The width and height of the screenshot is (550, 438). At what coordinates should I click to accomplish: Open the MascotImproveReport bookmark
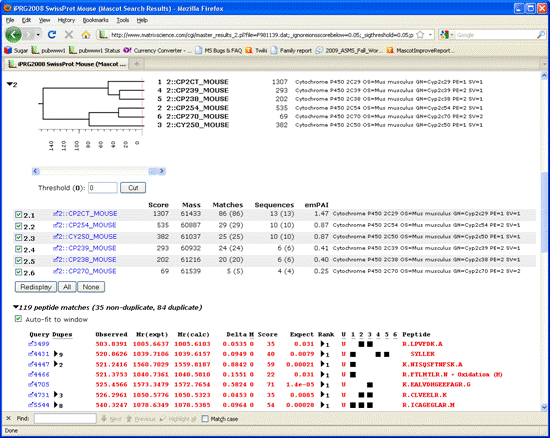[x=420, y=50]
